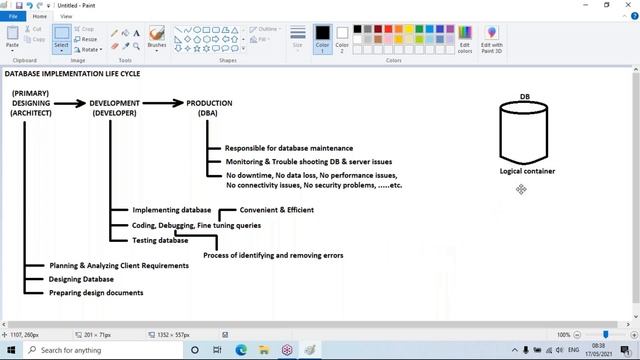The height and width of the screenshot is (360, 640).
Task: Click the Crop button
Action: click(x=84, y=29)
